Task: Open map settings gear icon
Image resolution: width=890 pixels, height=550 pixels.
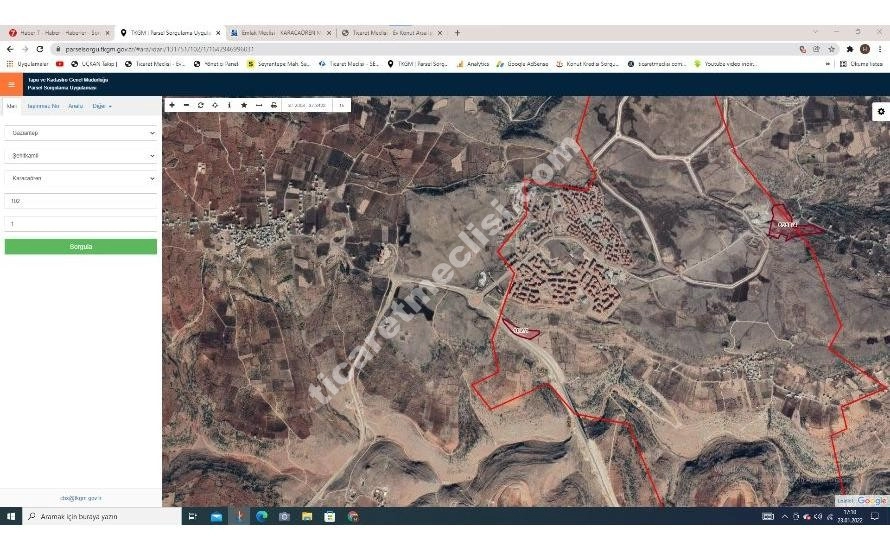Action: (881, 111)
